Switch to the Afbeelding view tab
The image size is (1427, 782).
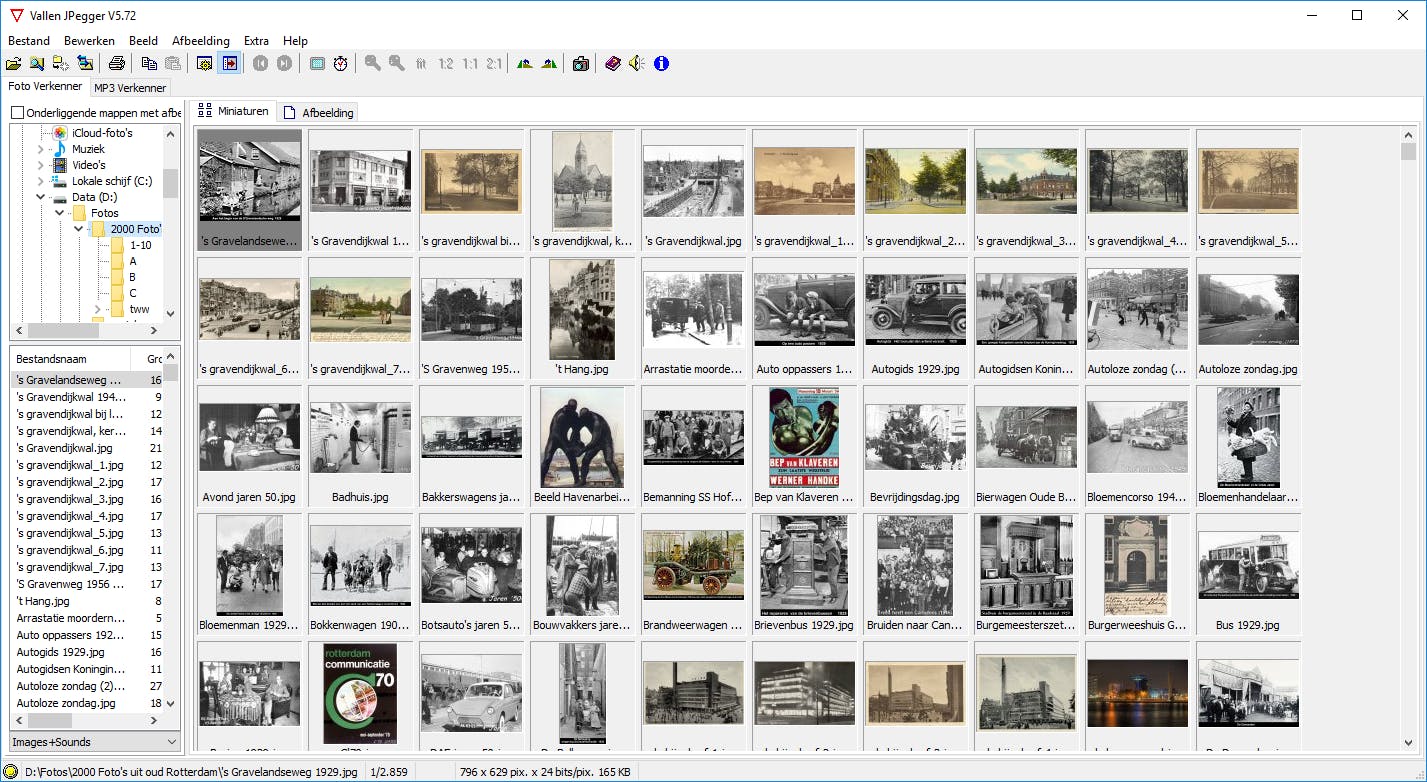coord(319,112)
